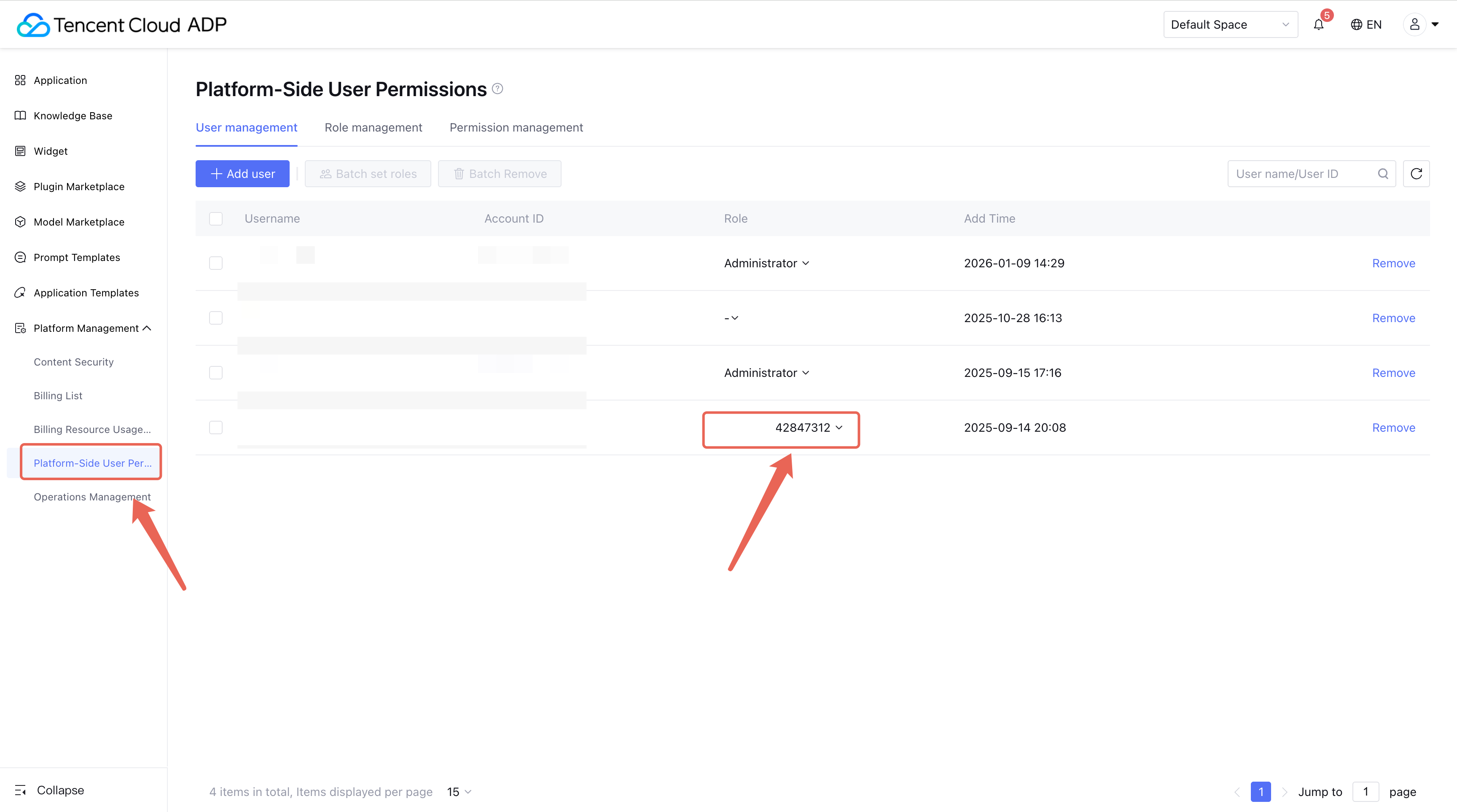Click the Collapse sidebar icon

click(x=20, y=790)
